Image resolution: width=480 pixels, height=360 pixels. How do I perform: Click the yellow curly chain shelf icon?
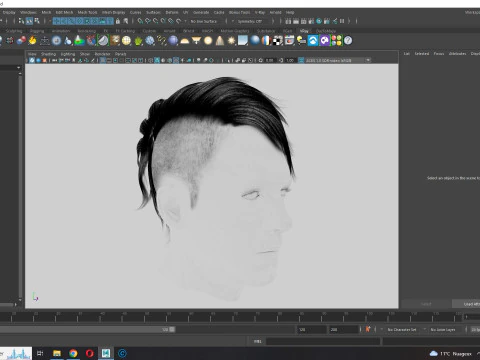pyautogui.click(x=162, y=41)
